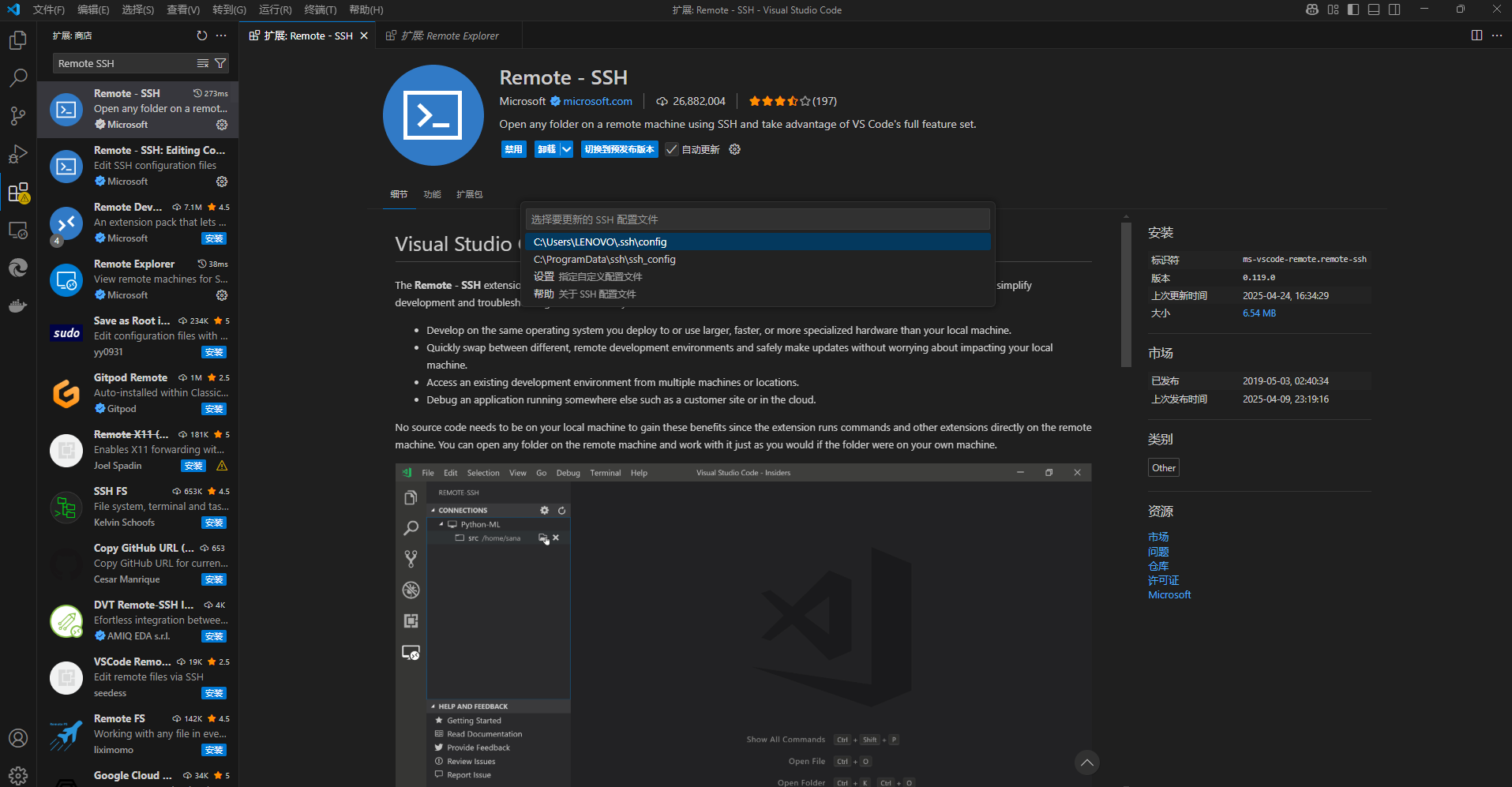Refresh the extensions marketplace list
The image size is (1512, 787).
pos(201,36)
